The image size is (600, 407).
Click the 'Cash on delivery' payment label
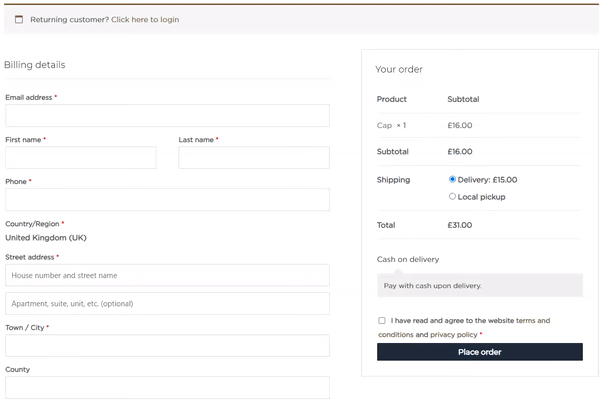coord(408,259)
